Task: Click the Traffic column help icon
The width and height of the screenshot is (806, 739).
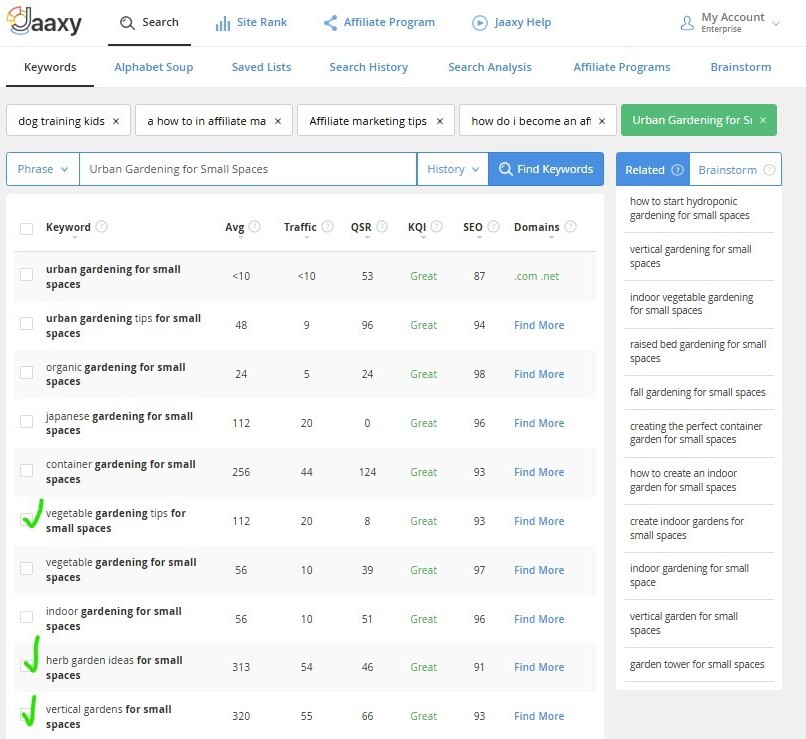Action: pyautogui.click(x=327, y=226)
